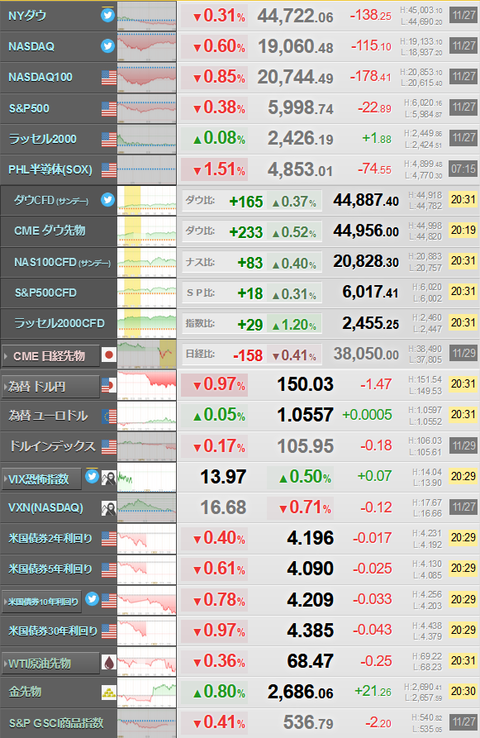Open the NAS100CFD(サンデー) link
Screen dimensions: 480x738
pyautogui.click(x=62, y=262)
